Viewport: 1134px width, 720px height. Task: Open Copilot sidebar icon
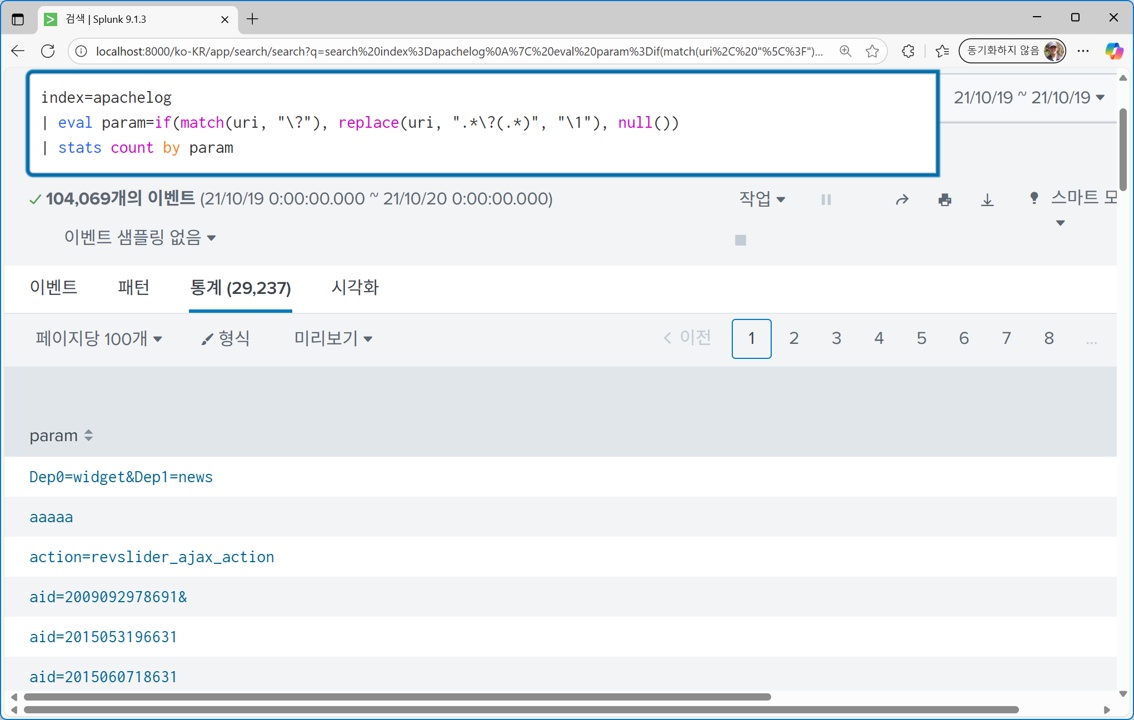point(1114,51)
